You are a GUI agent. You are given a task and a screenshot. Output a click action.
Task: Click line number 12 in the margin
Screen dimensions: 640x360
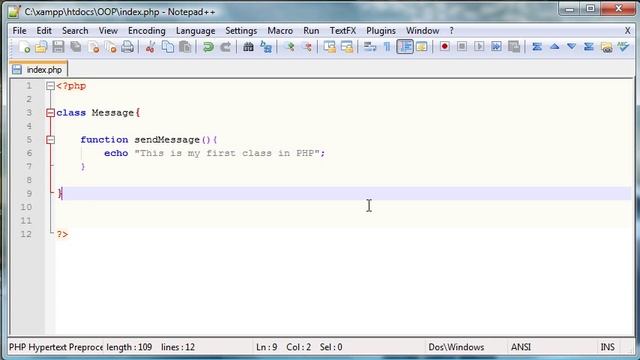click(x=26, y=234)
